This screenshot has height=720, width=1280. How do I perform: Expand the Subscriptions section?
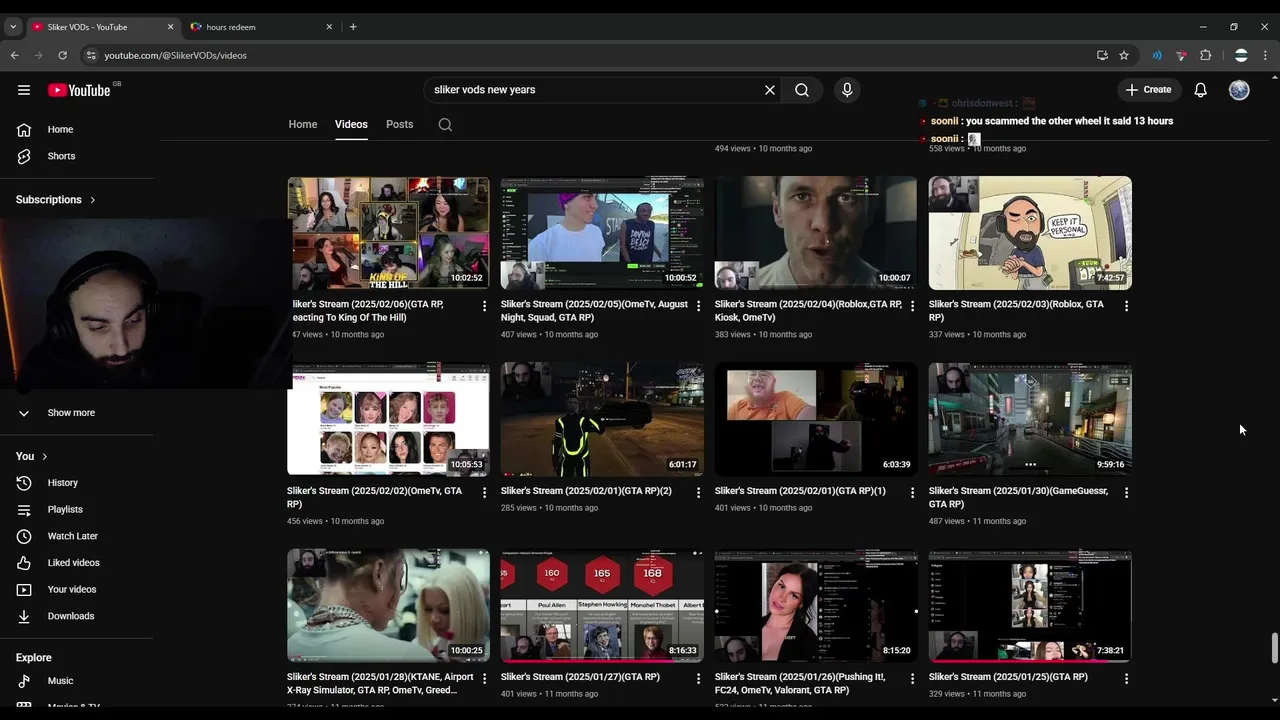click(x=56, y=200)
